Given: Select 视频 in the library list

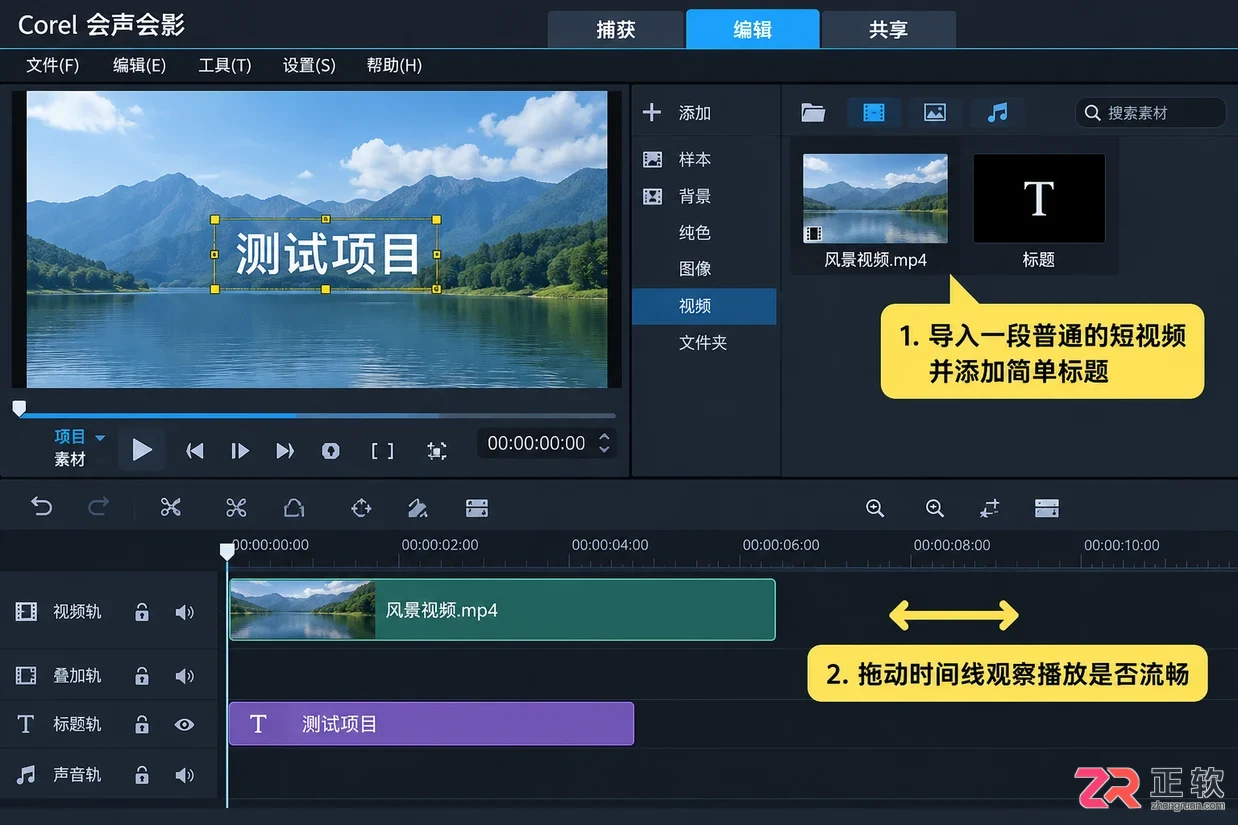Looking at the screenshot, I should [704, 306].
